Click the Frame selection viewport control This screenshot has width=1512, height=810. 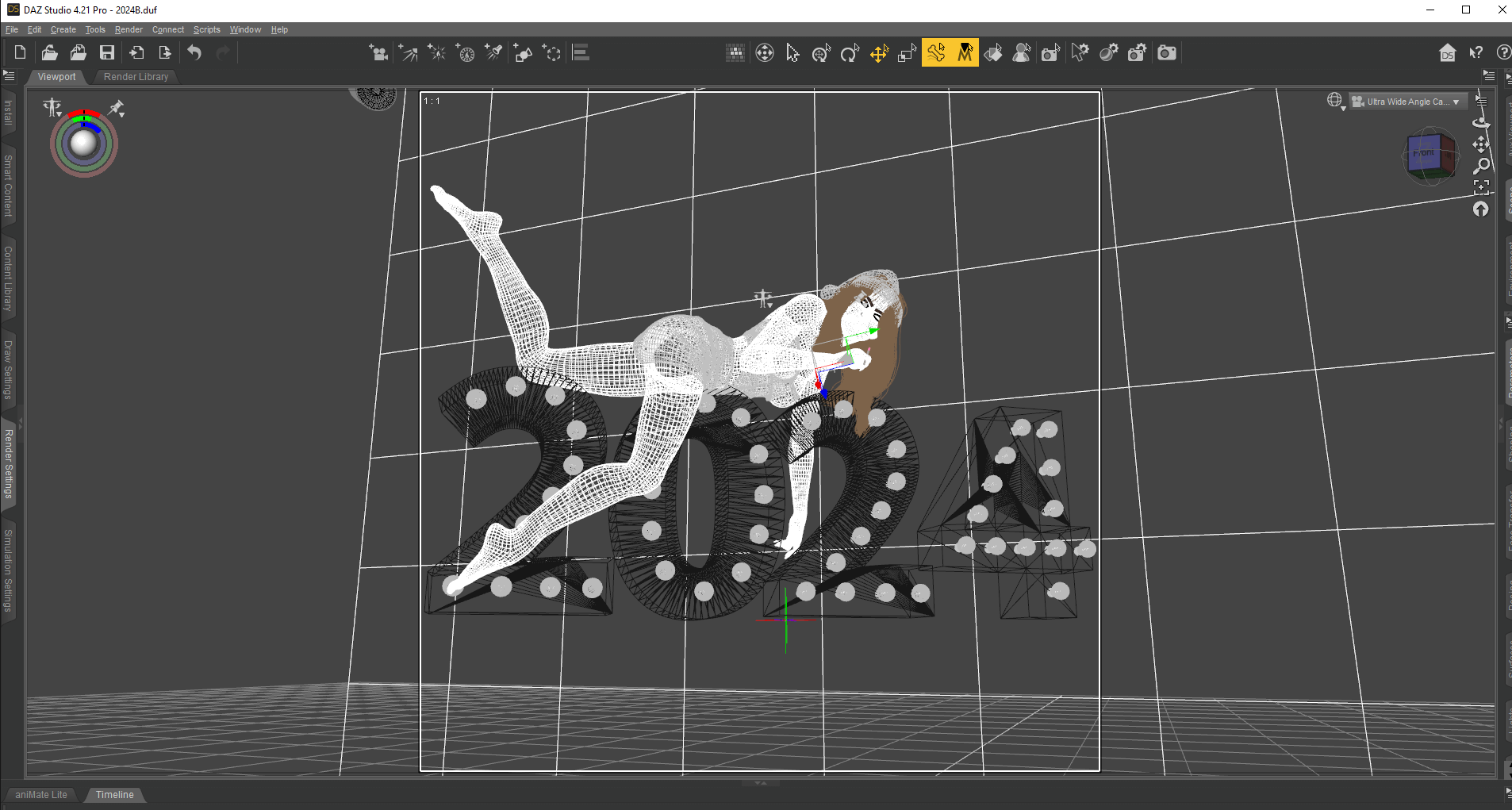point(1481,187)
